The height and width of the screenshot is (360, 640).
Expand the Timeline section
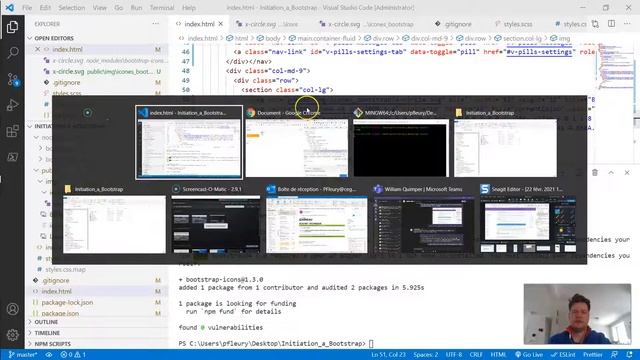pyautogui.click(x=47, y=333)
